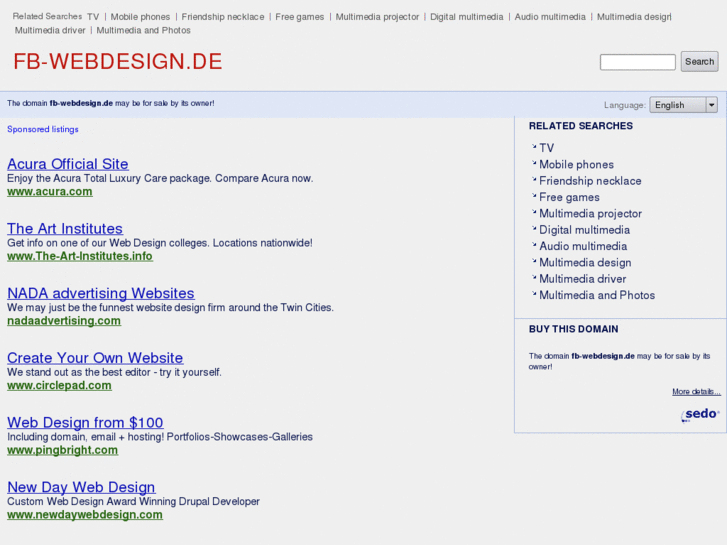Screen dimensions: 727x545
Task: Click the arrow bullet beside Mobile phones
Action: (534, 163)
